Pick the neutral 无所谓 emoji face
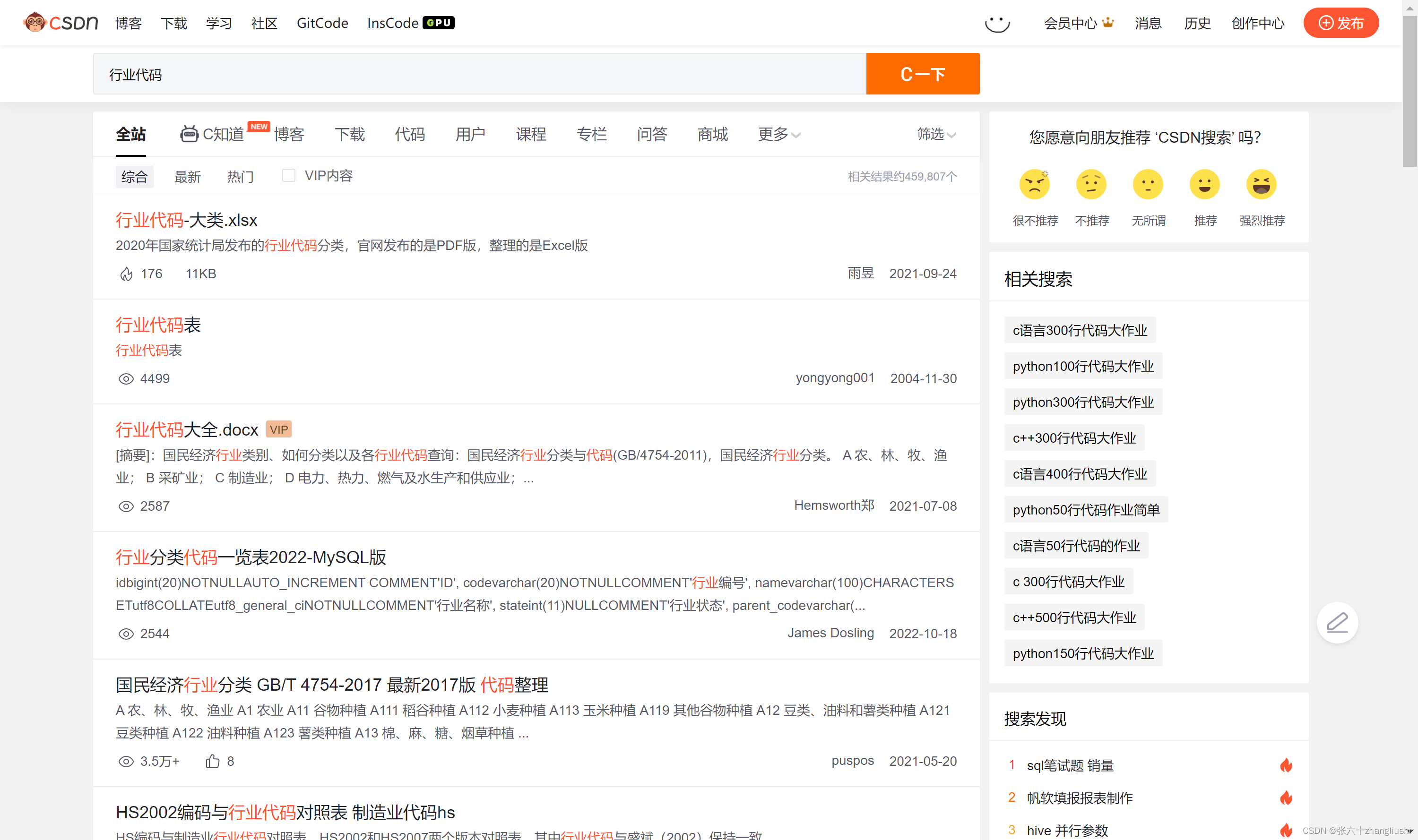The height and width of the screenshot is (840, 1418). (1148, 185)
